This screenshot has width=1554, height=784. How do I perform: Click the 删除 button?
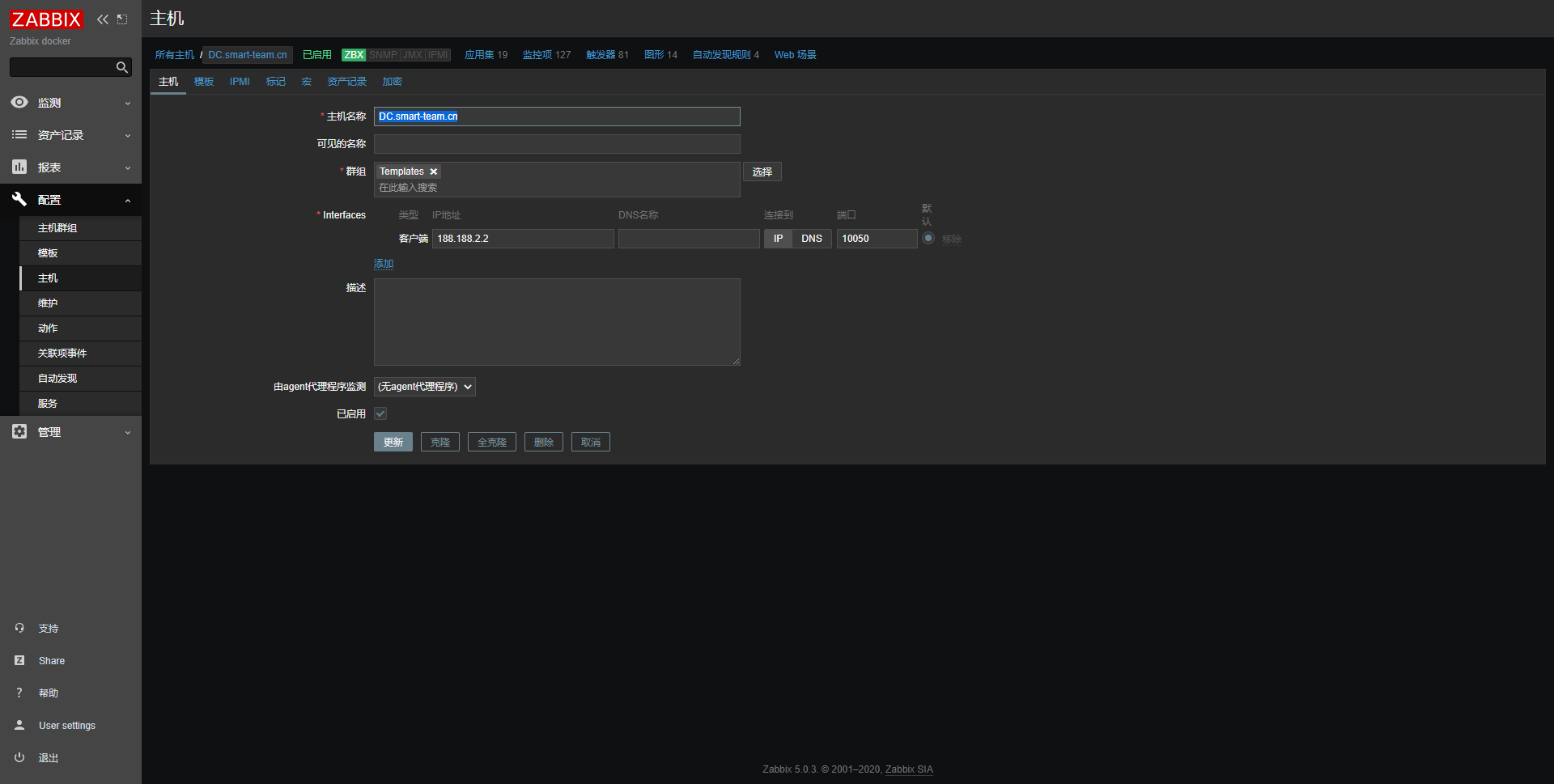click(x=544, y=442)
